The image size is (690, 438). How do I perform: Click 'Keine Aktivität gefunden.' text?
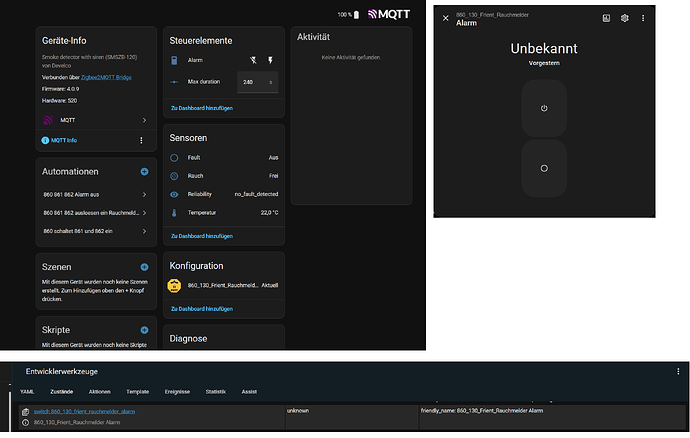pos(351,57)
